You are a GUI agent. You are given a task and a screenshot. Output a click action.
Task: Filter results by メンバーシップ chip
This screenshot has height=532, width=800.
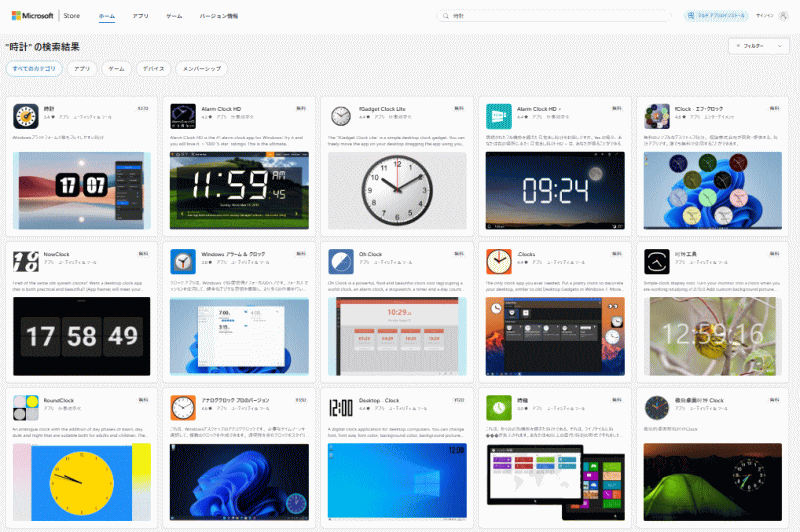200,69
